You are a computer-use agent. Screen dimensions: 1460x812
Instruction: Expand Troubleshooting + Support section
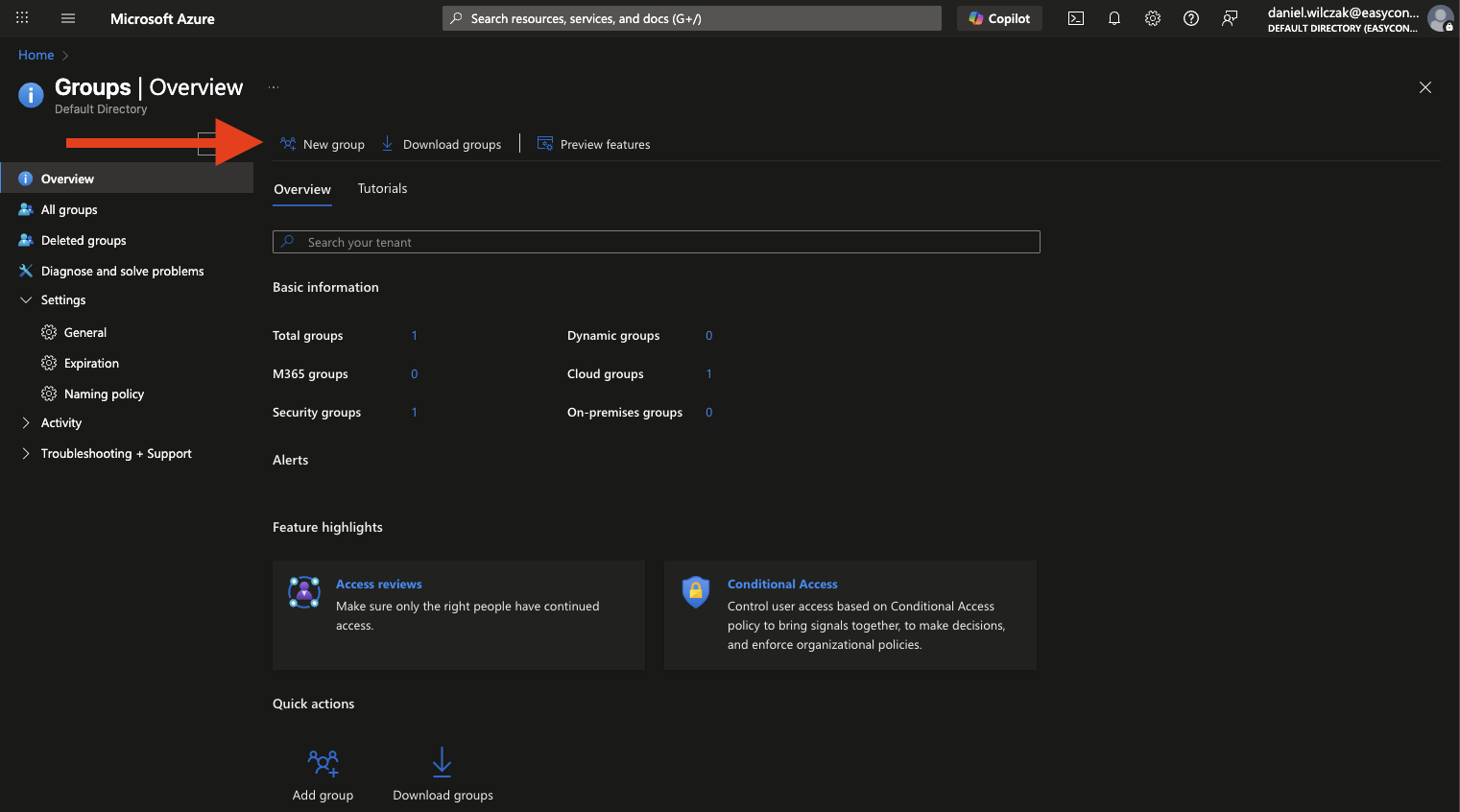pyautogui.click(x=26, y=454)
